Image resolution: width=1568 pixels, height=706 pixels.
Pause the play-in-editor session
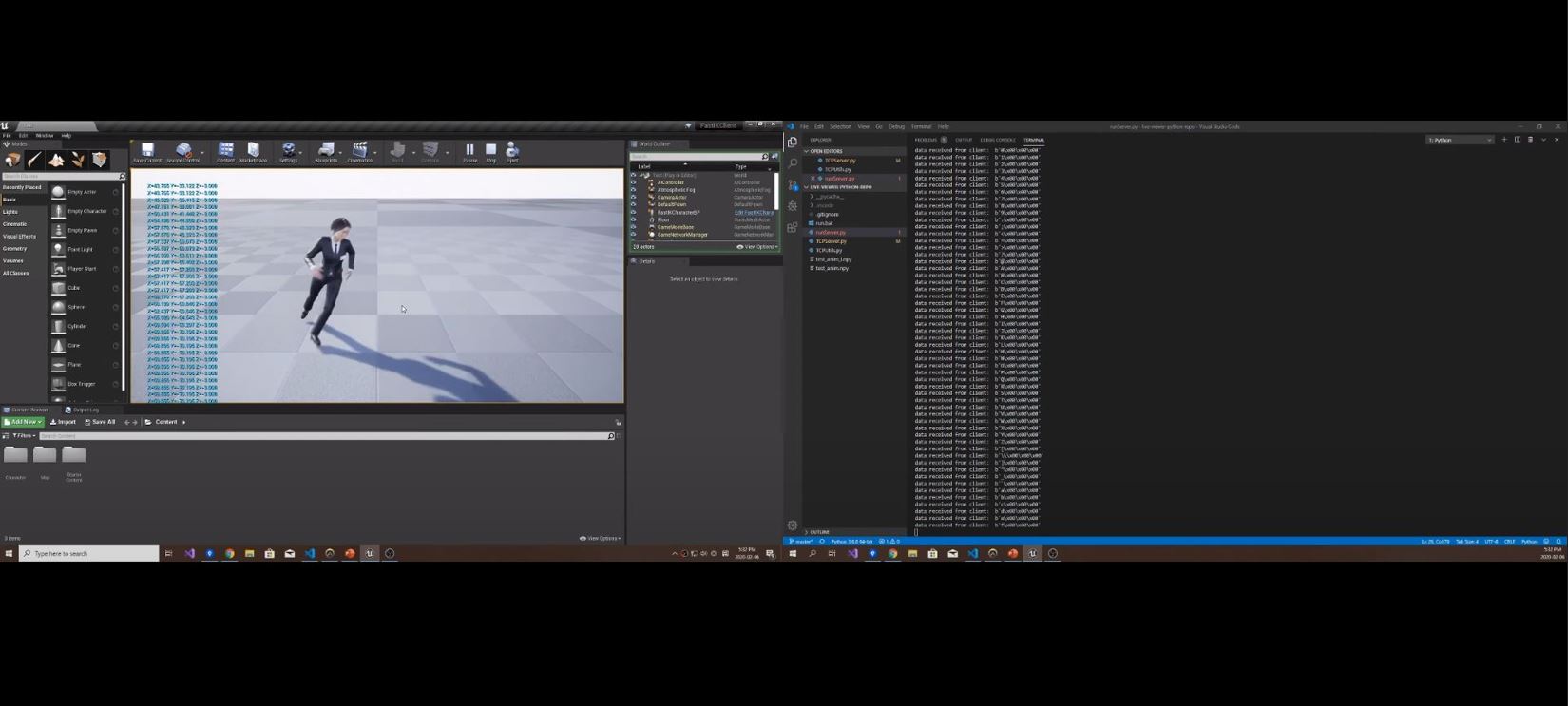pyautogui.click(x=469, y=152)
